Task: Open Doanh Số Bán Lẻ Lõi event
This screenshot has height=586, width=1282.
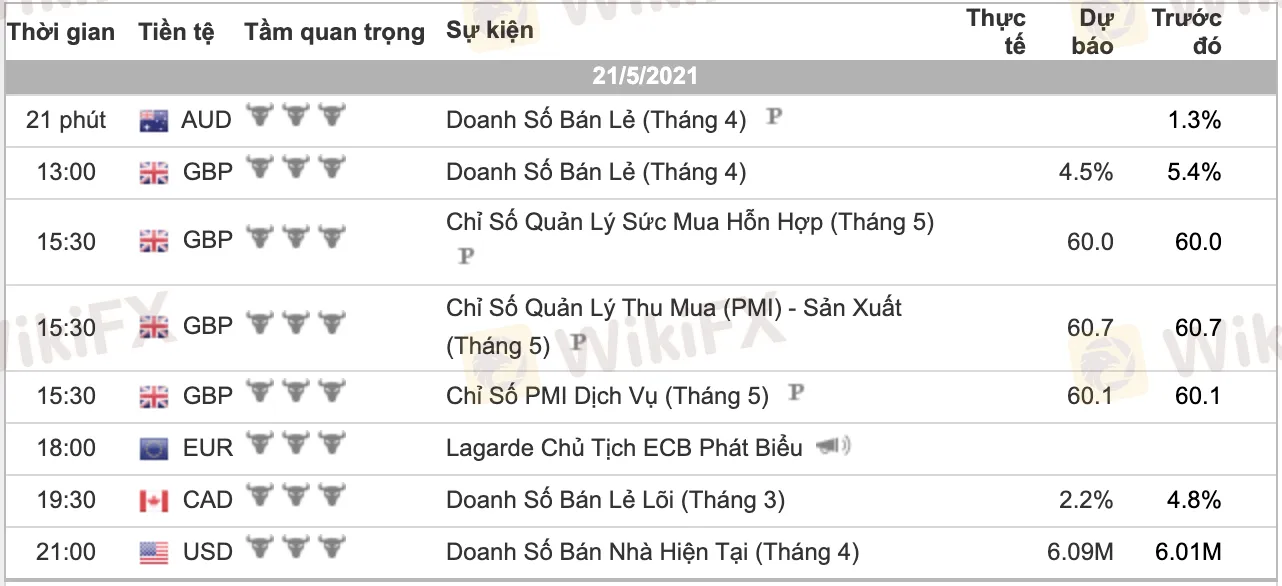Action: click(615, 500)
